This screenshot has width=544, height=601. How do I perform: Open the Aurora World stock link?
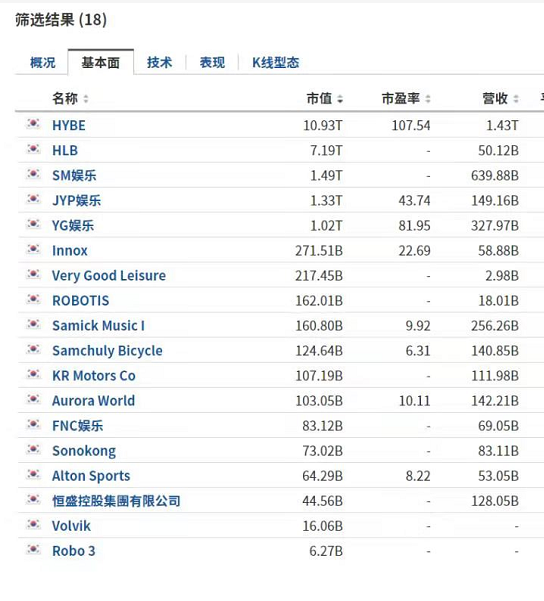pyautogui.click(x=94, y=401)
